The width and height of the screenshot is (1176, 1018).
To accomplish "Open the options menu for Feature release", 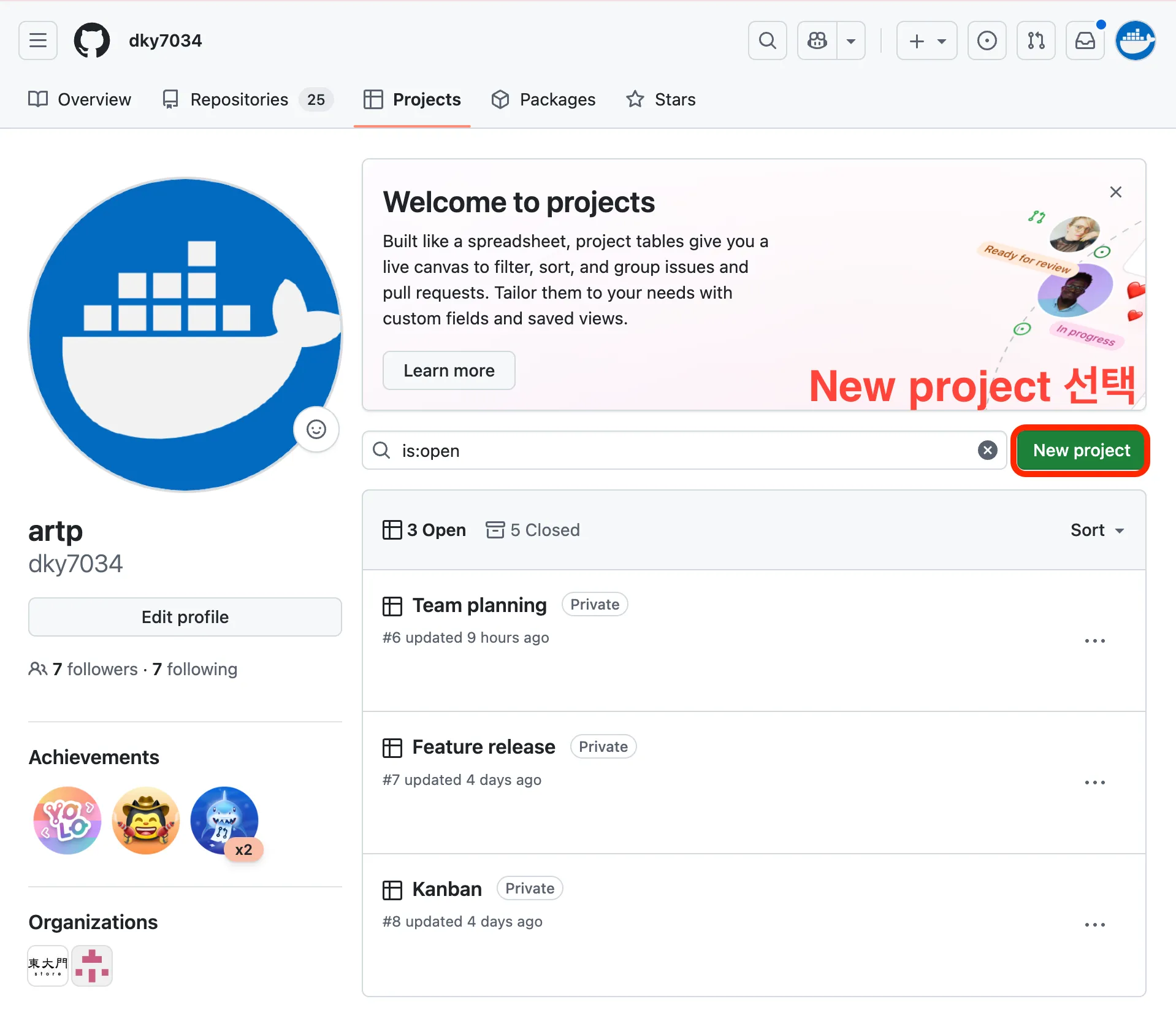I will [x=1094, y=782].
